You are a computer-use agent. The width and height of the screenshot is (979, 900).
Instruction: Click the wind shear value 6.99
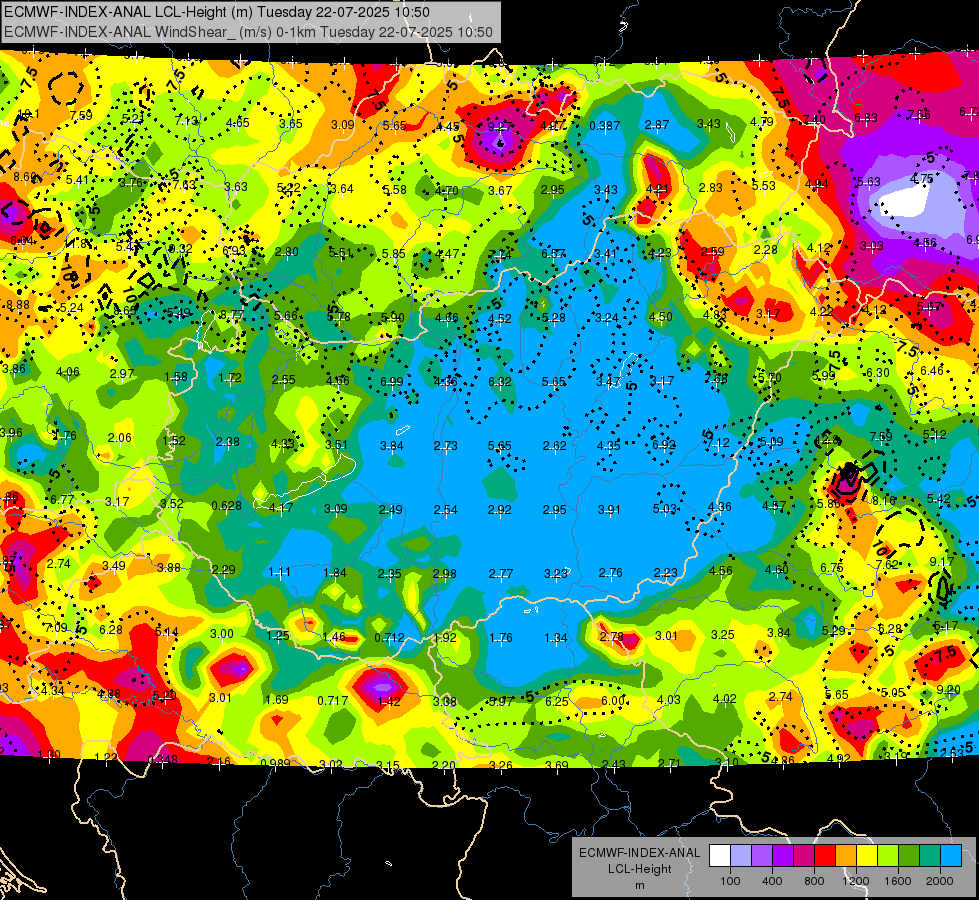(392, 382)
